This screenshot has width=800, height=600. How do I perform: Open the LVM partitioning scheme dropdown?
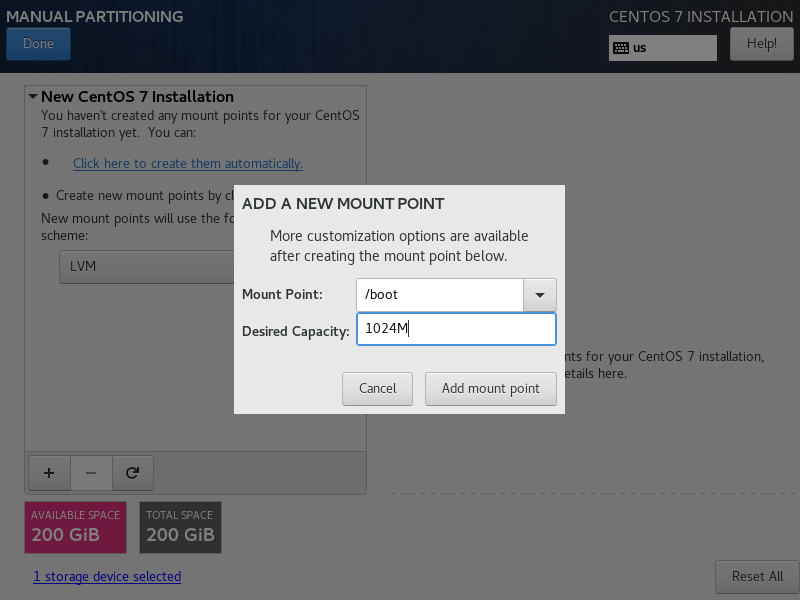click(145, 267)
